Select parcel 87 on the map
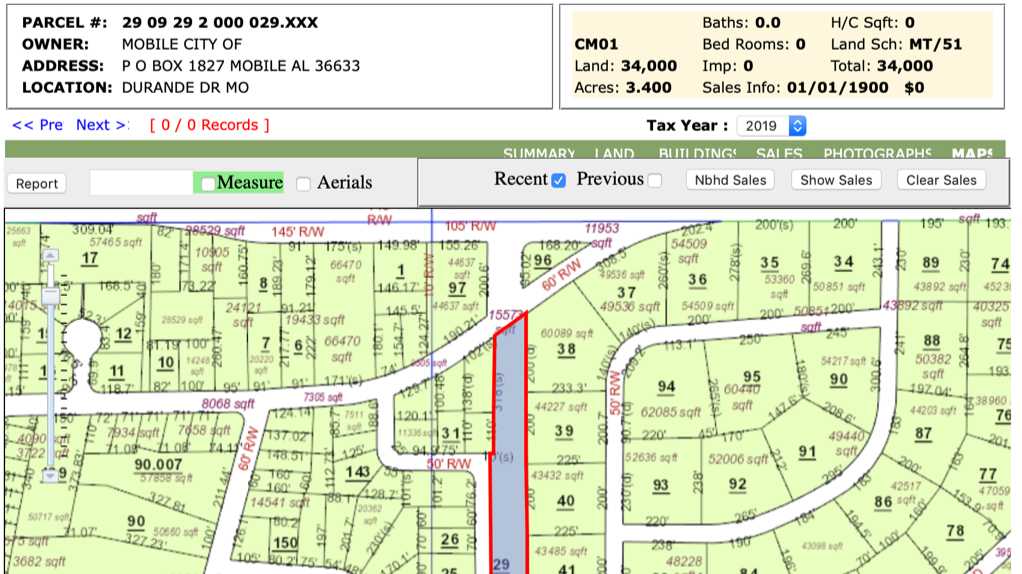 tap(923, 433)
